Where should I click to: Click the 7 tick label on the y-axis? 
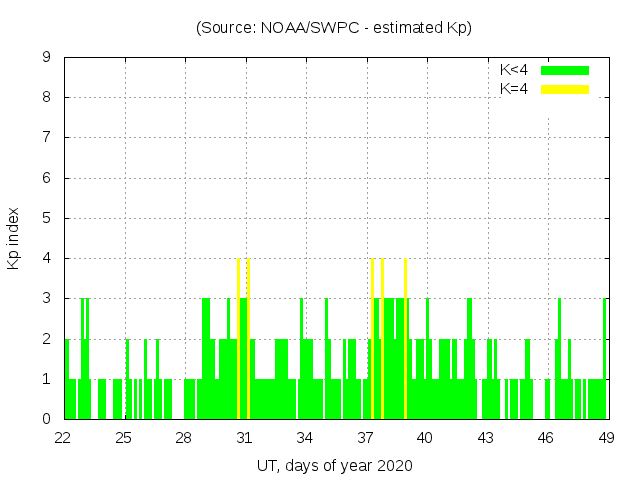tap(46, 137)
